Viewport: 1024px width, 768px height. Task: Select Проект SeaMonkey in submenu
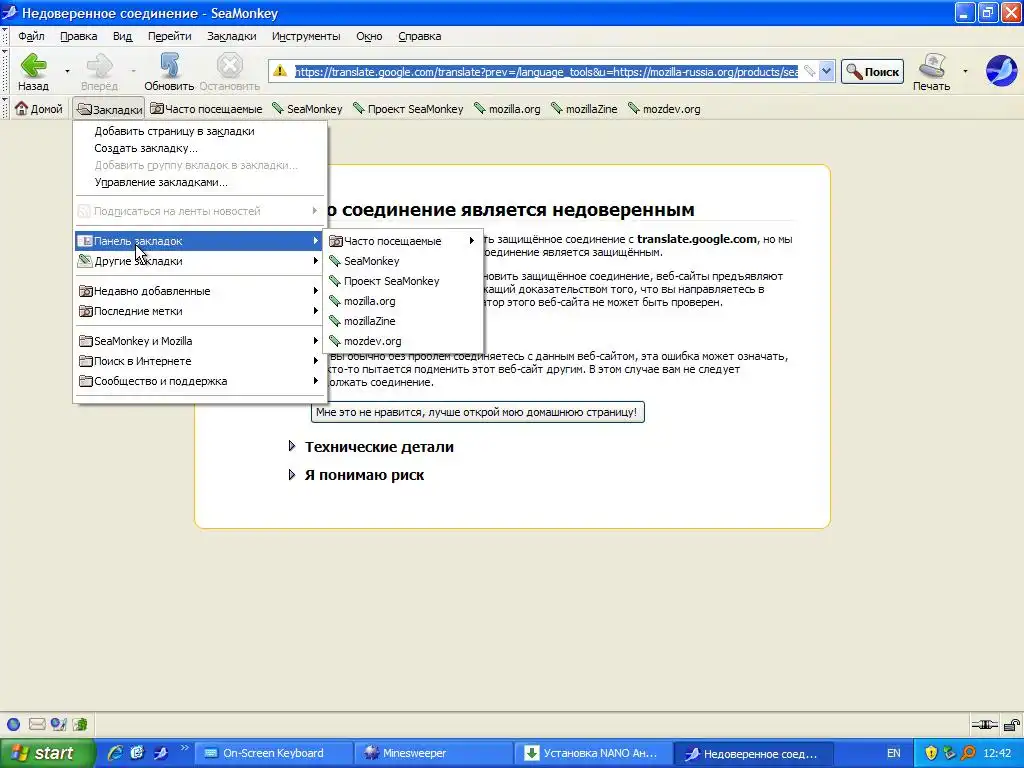pos(403,281)
